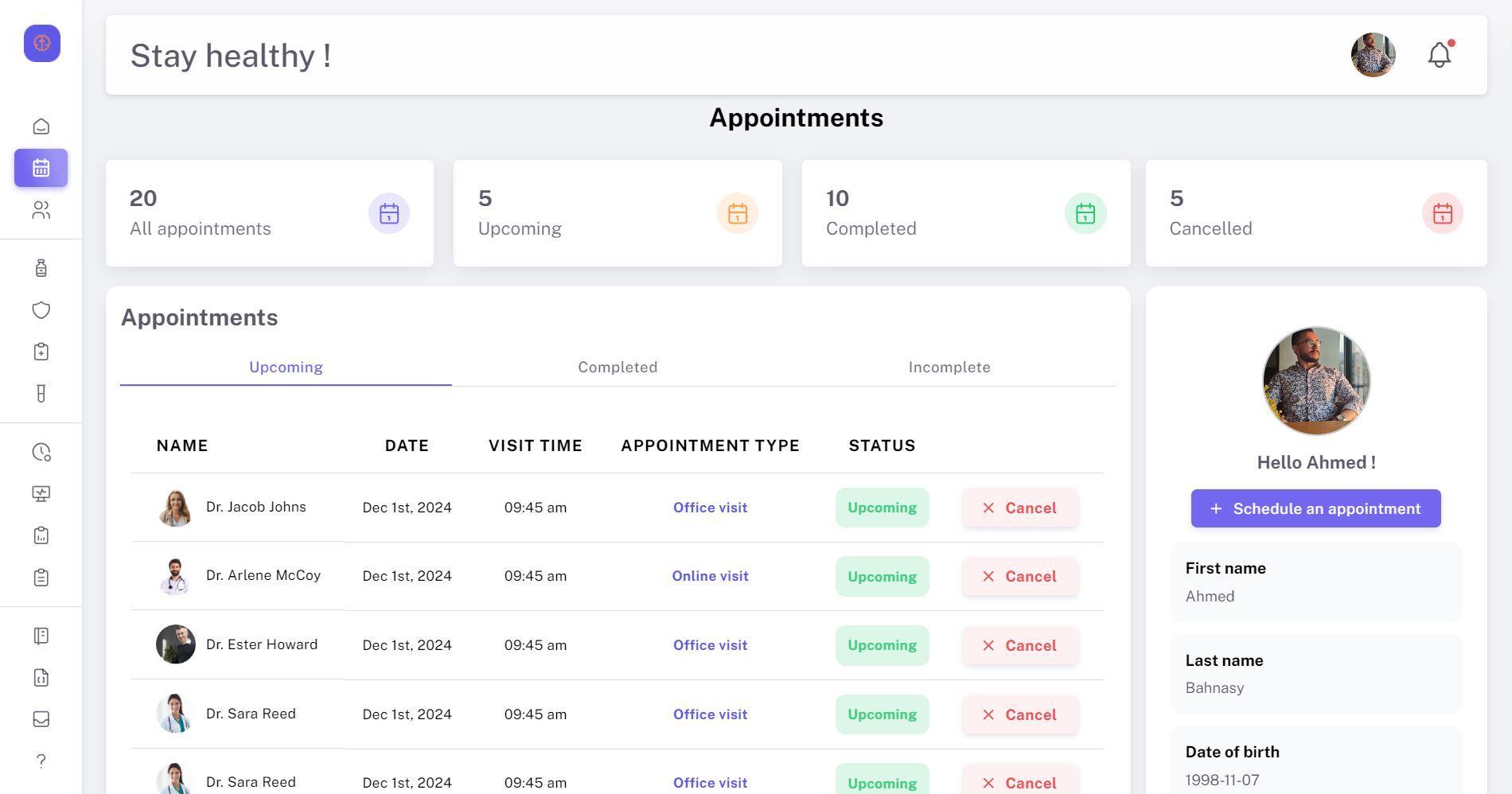The image size is (1512, 794).
Task: Open Online visit link for Dr. Arlene McCoy
Action: [x=710, y=576]
